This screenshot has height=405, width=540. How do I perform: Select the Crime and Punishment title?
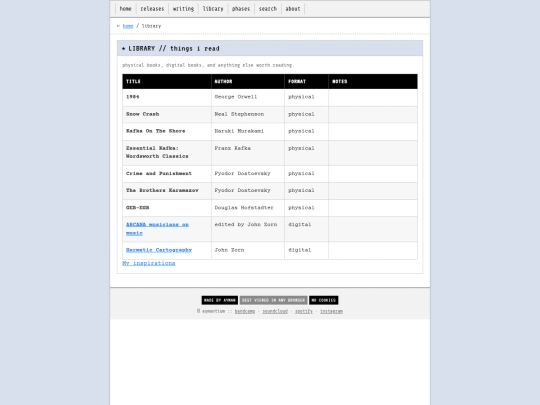tap(159, 174)
